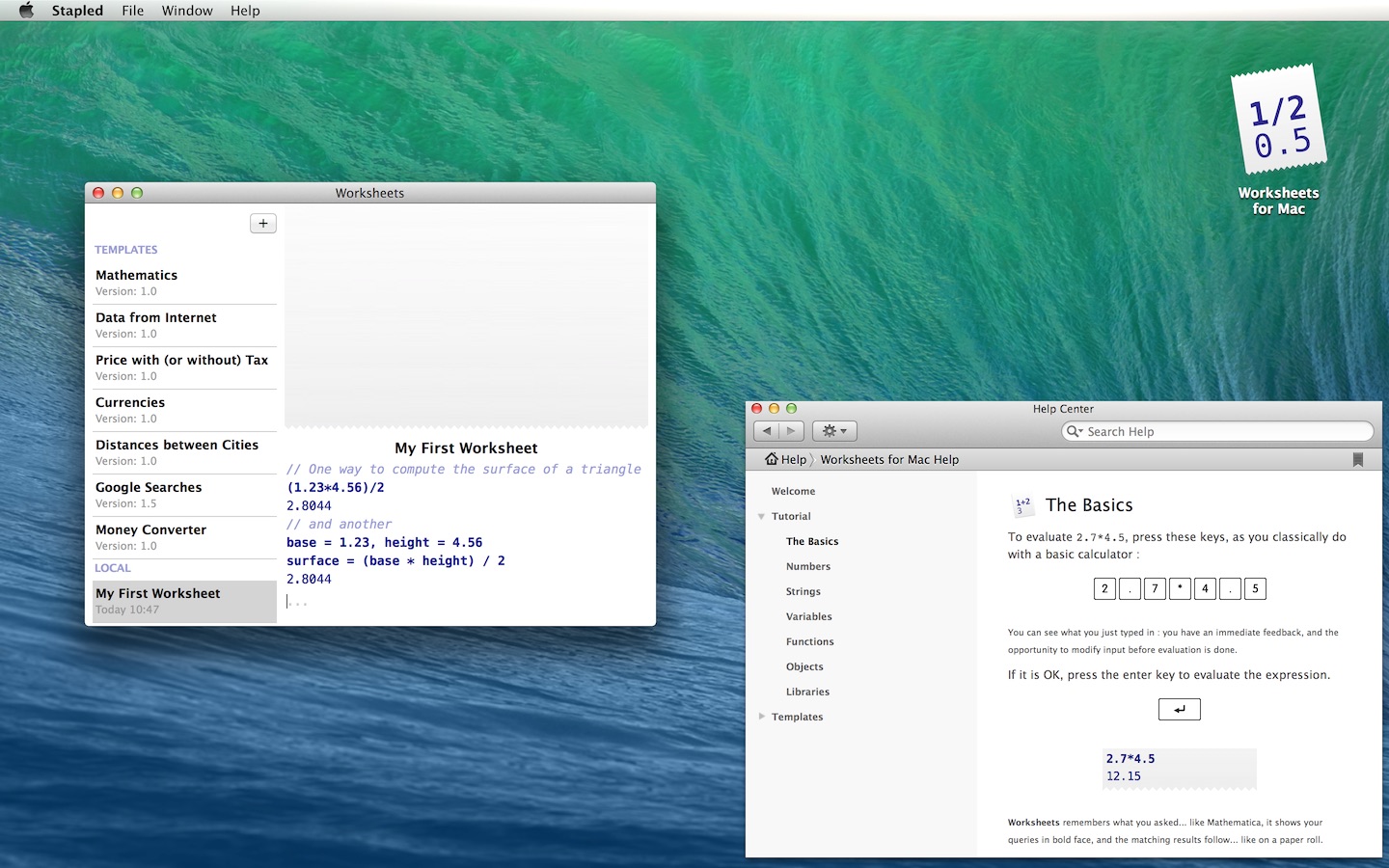Collapse the Tutorial section triangle
Image resolution: width=1389 pixels, height=868 pixels.
click(x=761, y=516)
